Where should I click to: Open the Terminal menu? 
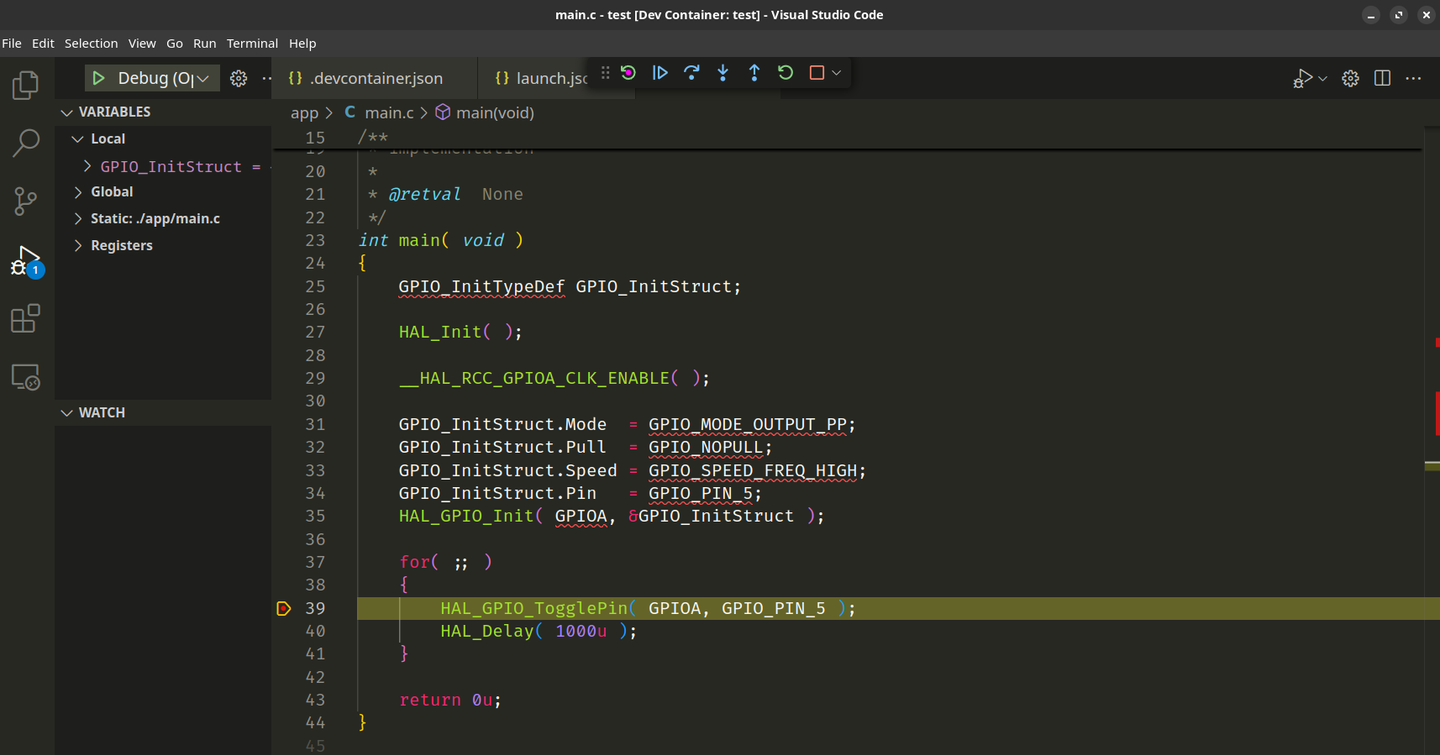[252, 43]
